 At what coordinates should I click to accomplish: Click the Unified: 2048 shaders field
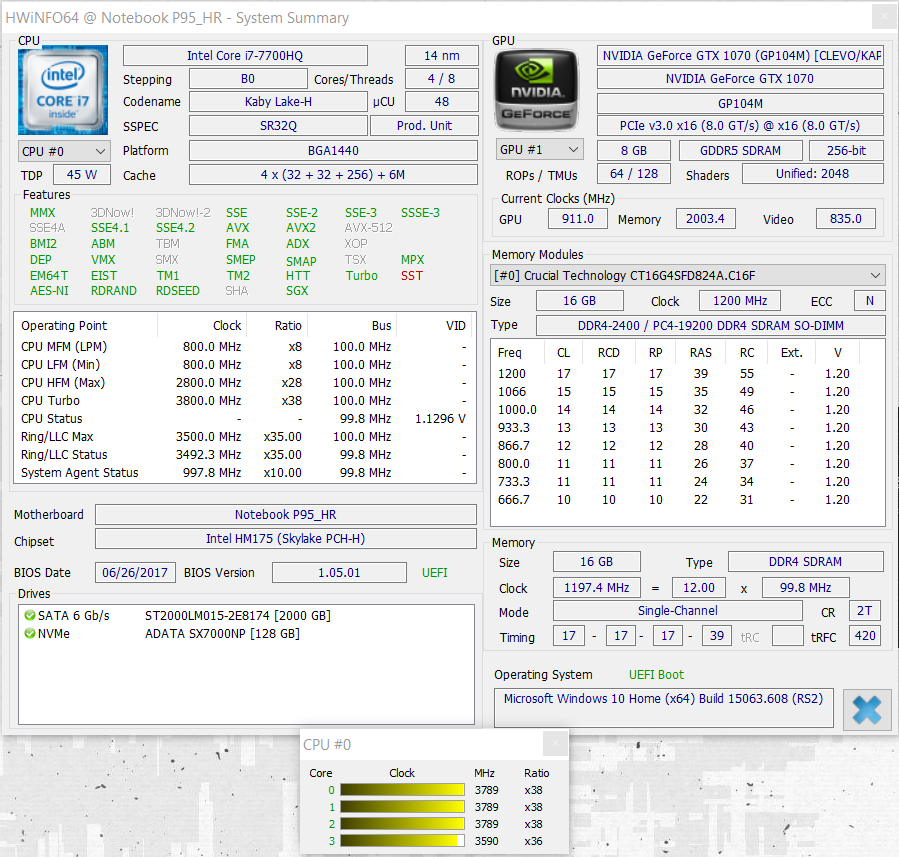pos(812,174)
